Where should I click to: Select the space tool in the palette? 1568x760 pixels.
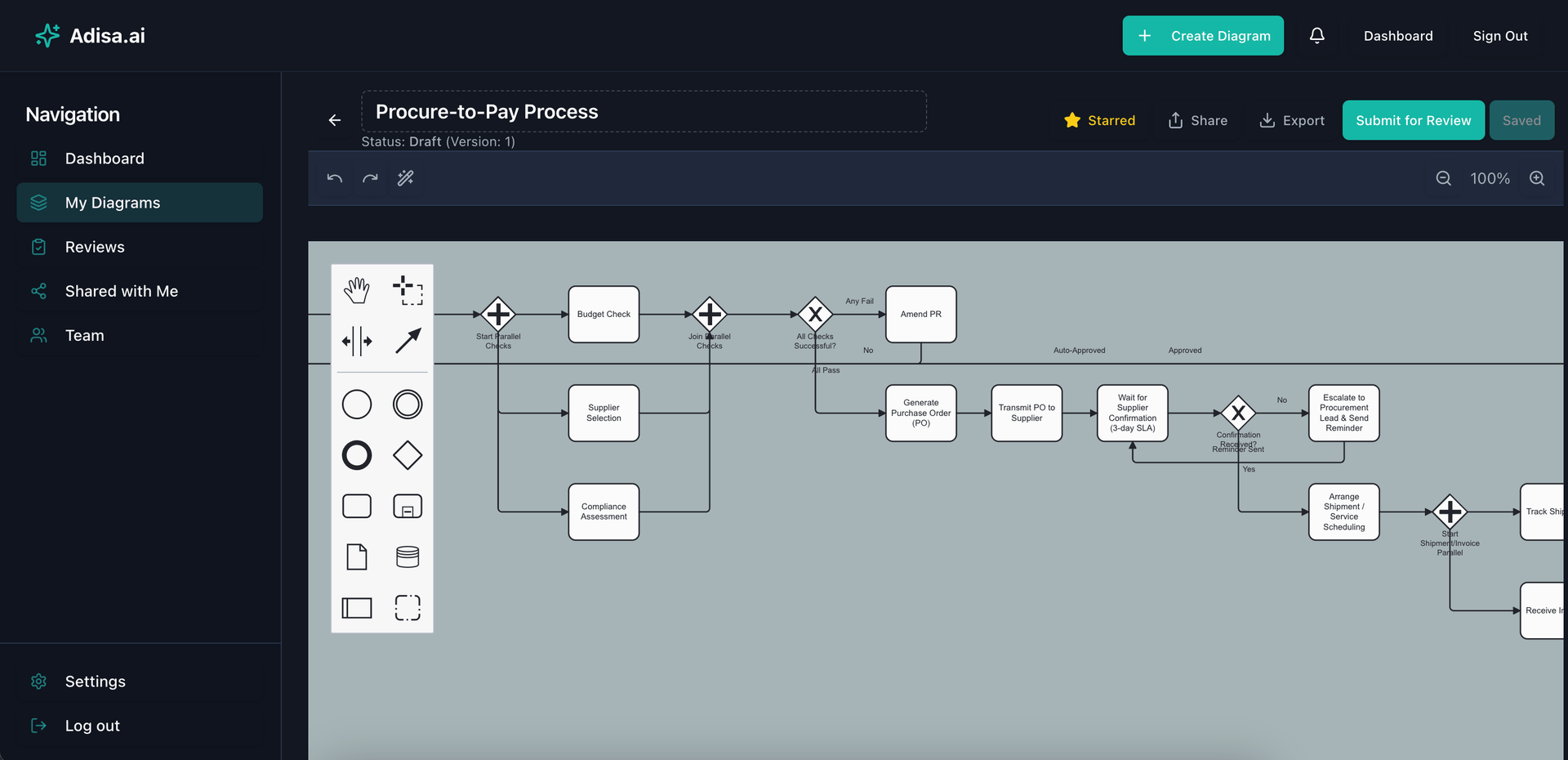point(357,342)
